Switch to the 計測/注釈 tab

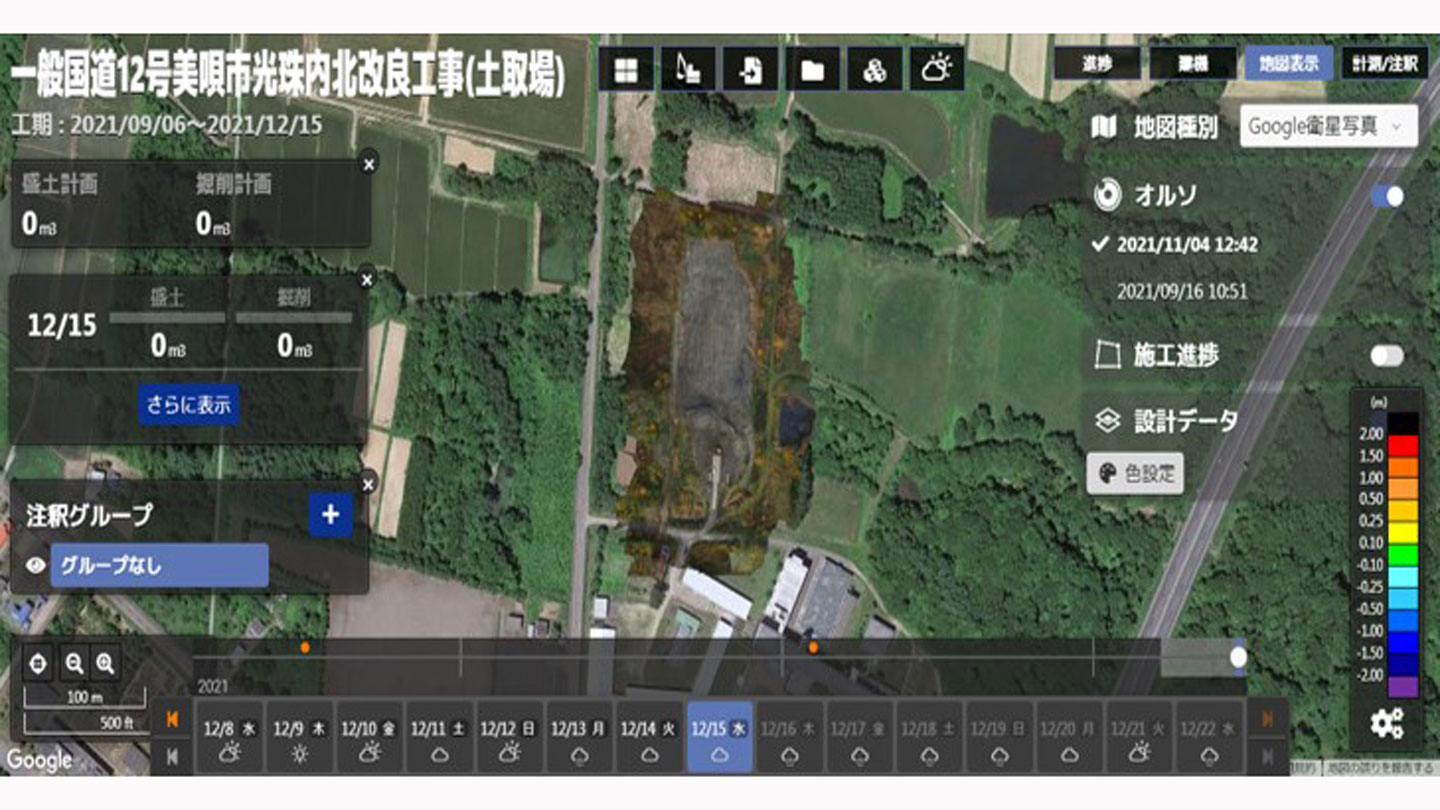click(1384, 65)
